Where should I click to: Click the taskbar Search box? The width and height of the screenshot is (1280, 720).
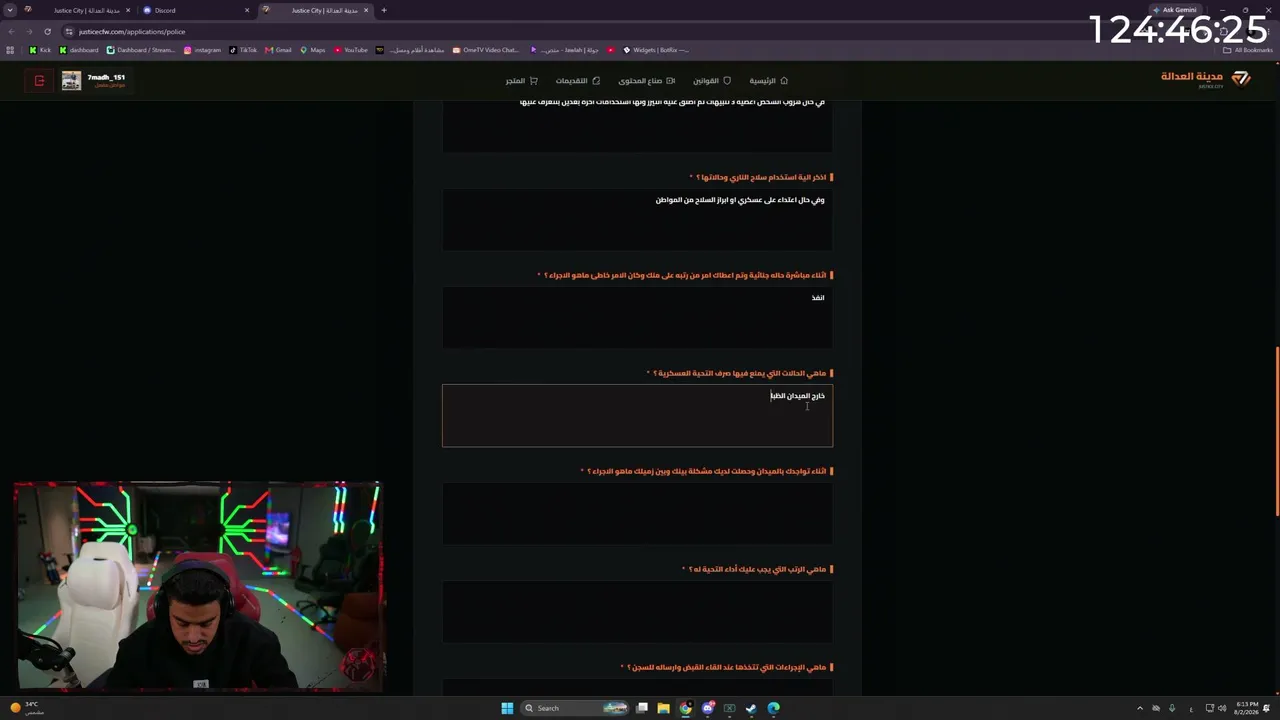tap(573, 708)
